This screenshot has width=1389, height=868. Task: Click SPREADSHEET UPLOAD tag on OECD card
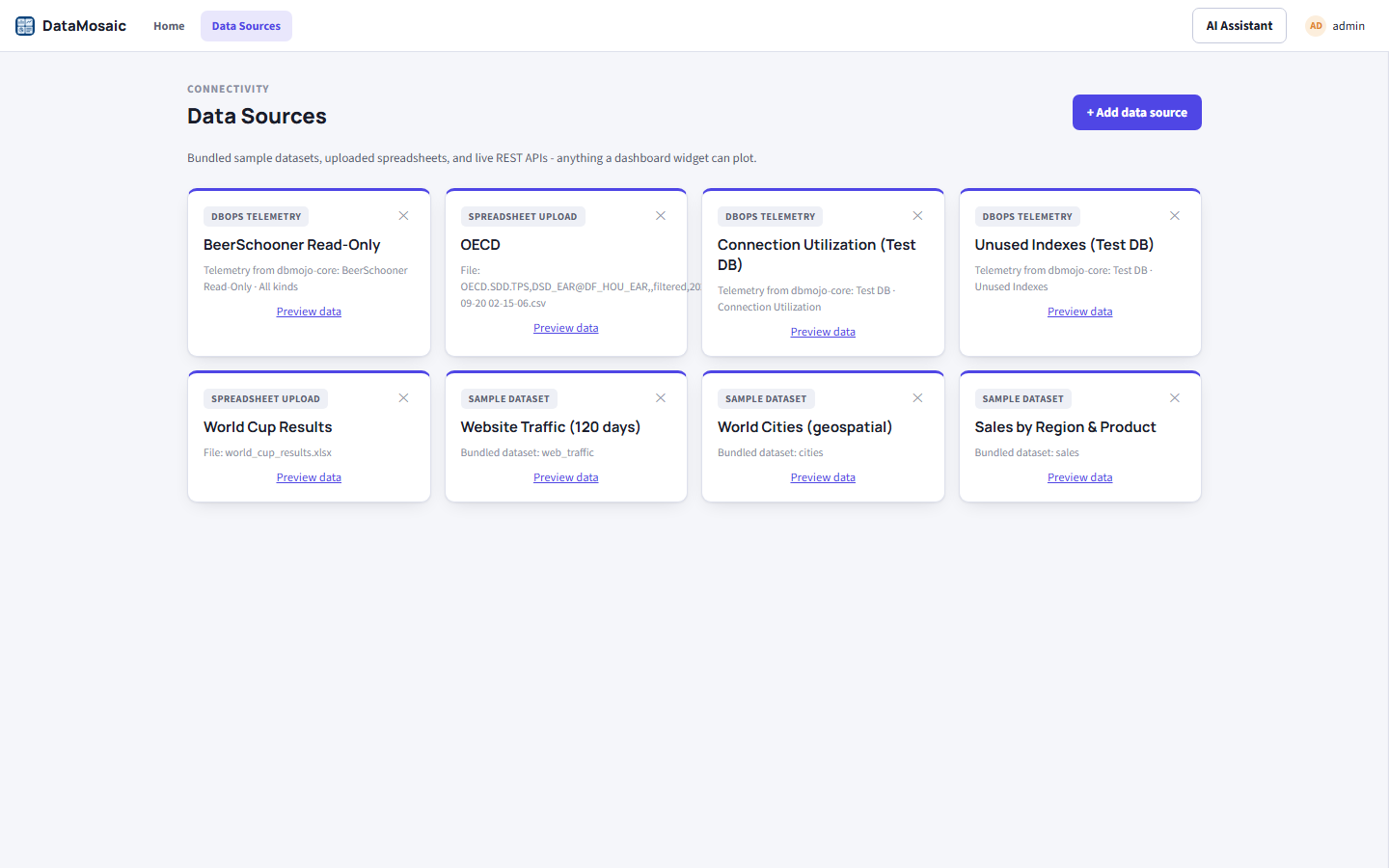click(x=523, y=217)
